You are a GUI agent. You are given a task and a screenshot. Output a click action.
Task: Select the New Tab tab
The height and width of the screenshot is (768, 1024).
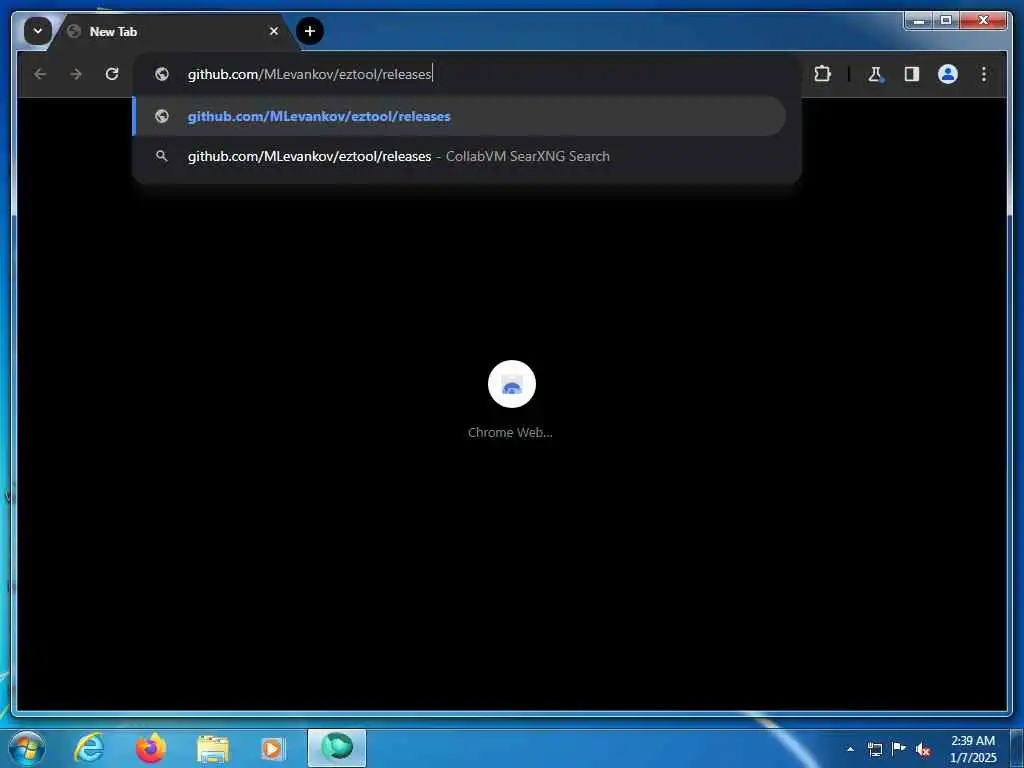click(173, 31)
